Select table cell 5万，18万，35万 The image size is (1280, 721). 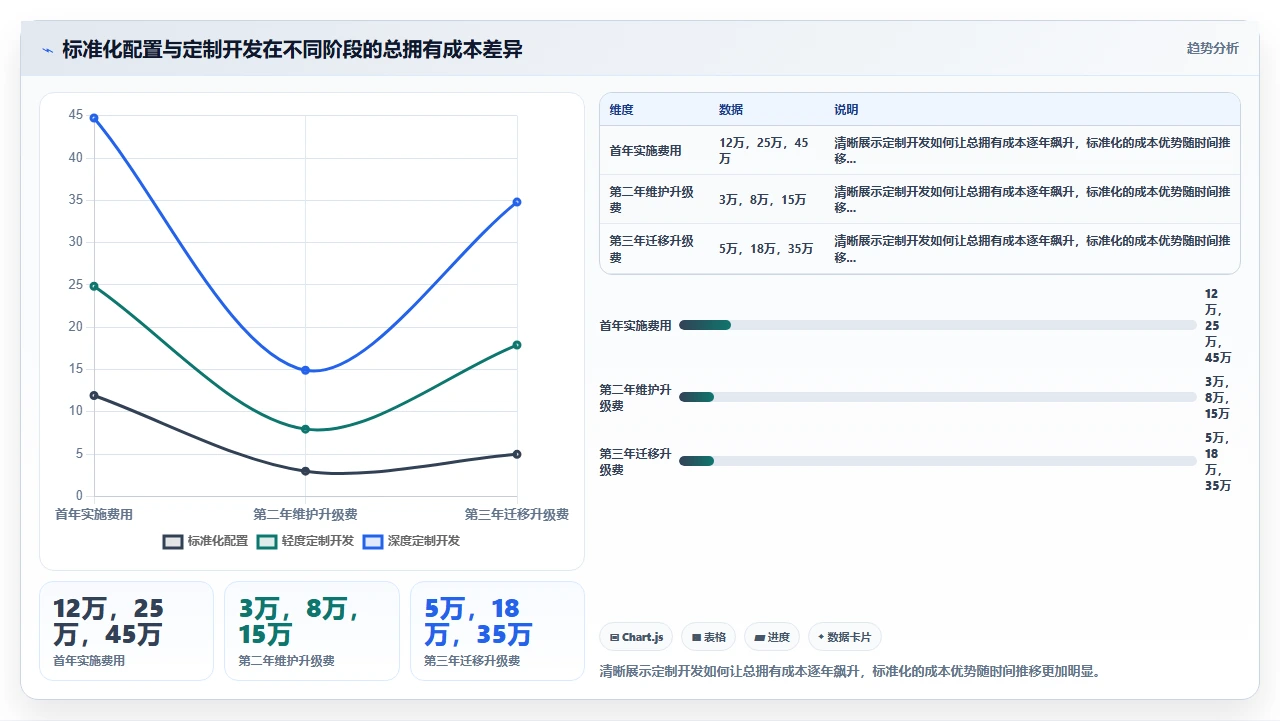767,249
